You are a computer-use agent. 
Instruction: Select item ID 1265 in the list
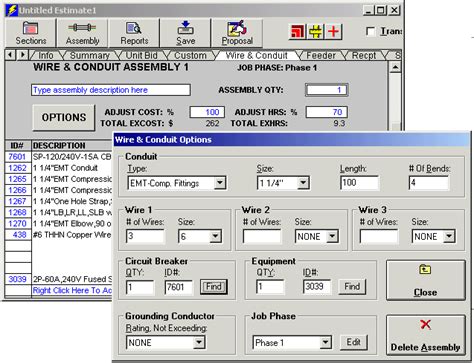tap(18, 179)
